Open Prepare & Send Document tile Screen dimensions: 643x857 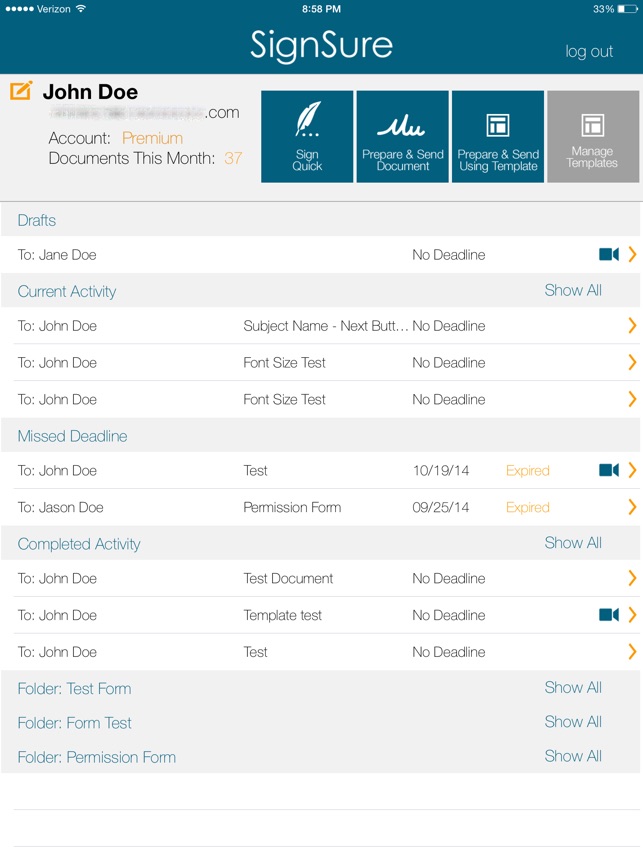pyautogui.click(x=402, y=137)
